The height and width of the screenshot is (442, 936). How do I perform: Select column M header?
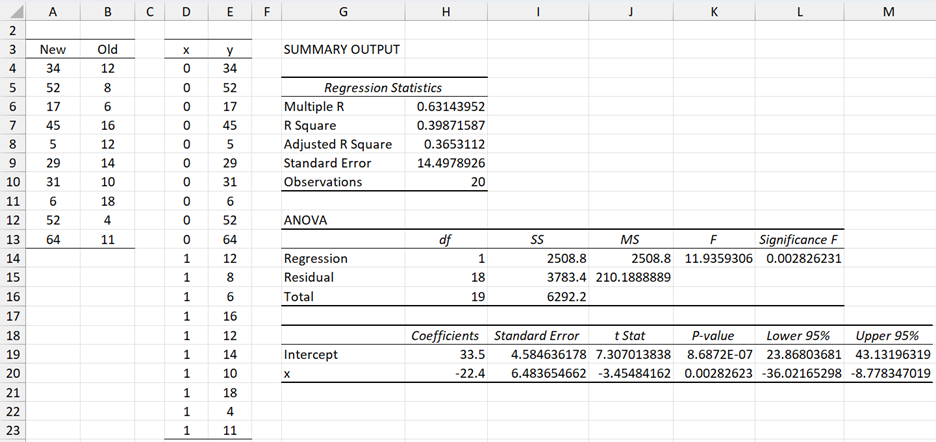coord(889,10)
